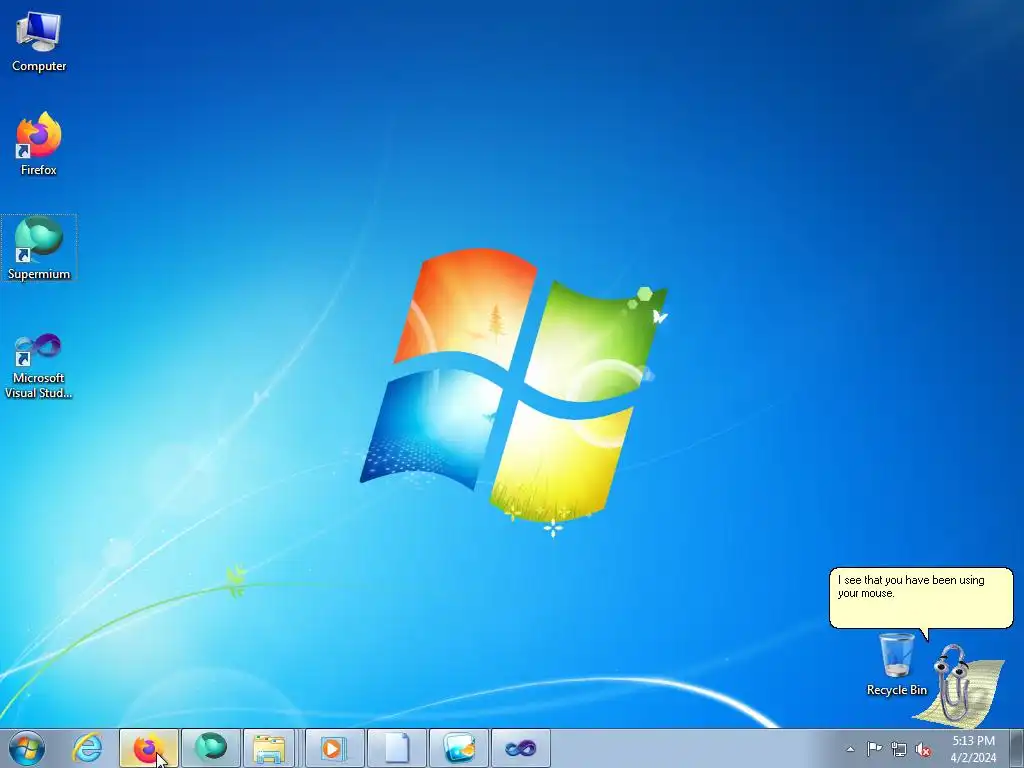Open Supermium from the taskbar
This screenshot has width=1024, height=768.
(x=211, y=748)
